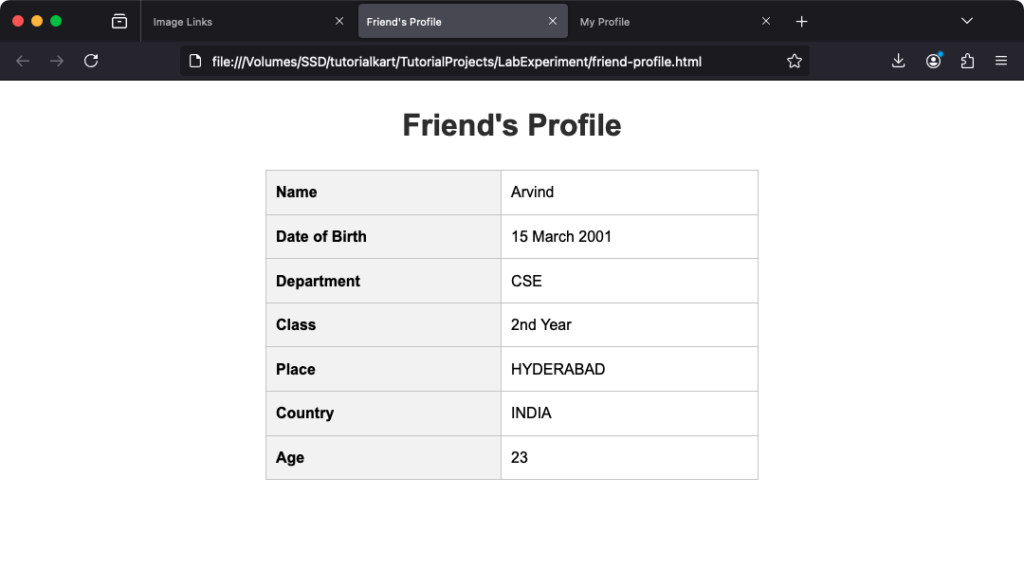This screenshot has width=1024, height=588.
Task: Open the hamburger application menu
Action: (x=1001, y=61)
